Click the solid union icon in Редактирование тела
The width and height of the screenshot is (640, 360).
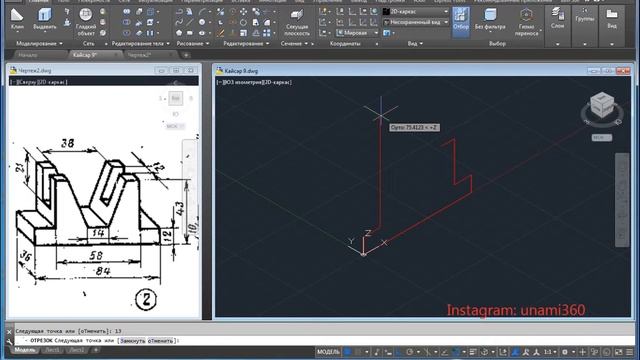pos(127,11)
